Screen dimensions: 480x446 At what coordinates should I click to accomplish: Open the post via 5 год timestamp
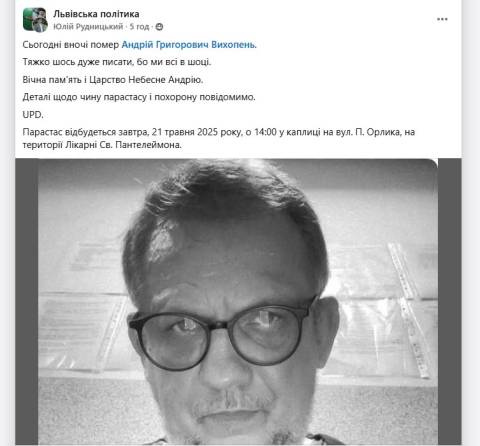(x=139, y=27)
